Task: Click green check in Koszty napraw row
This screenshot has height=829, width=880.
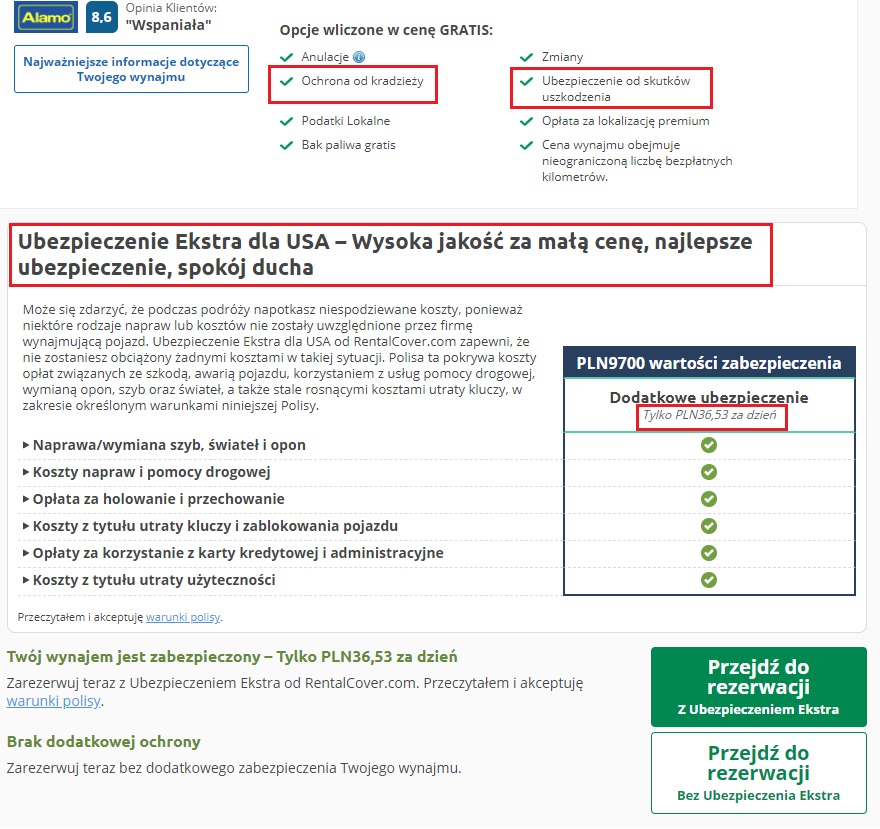Action: [x=709, y=472]
